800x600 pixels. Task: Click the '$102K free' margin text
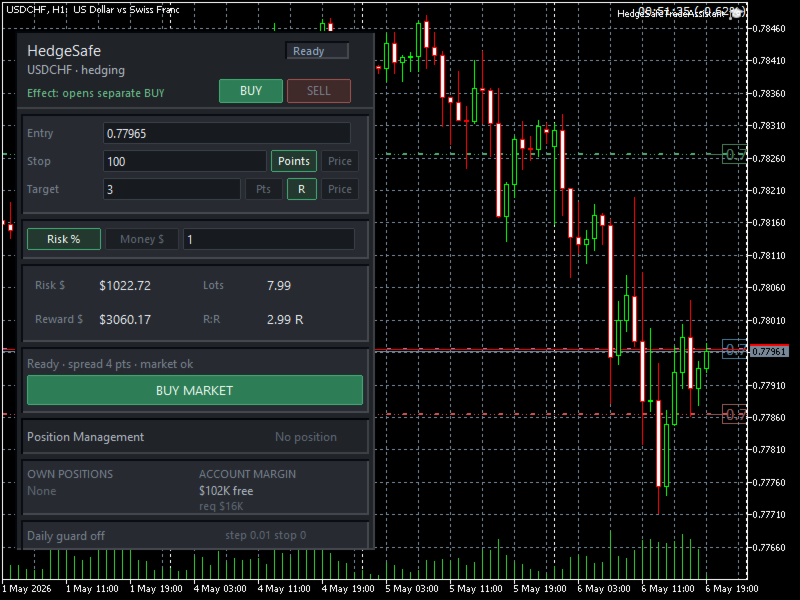[x=226, y=491]
